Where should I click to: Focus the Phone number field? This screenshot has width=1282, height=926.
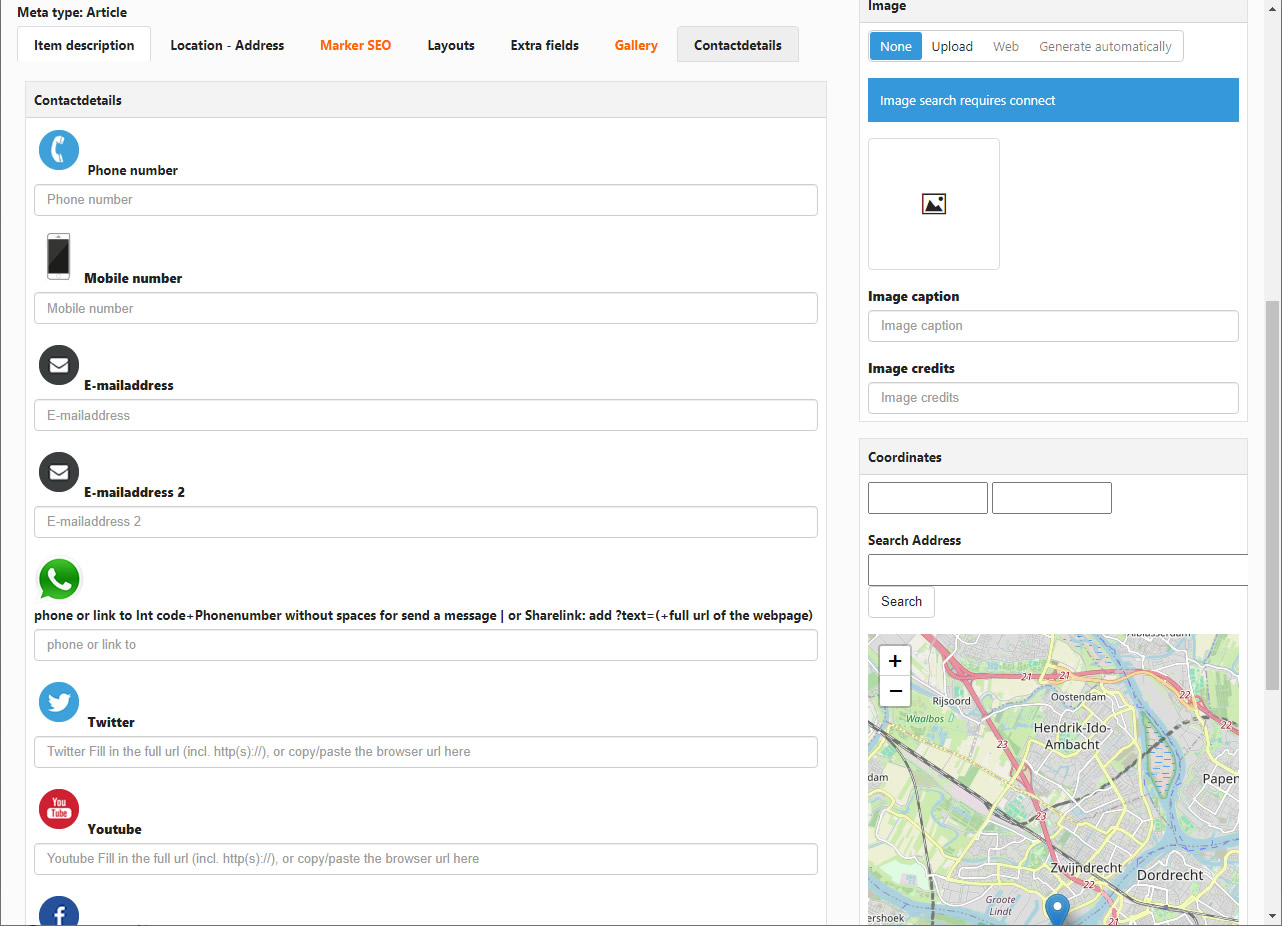[426, 200]
